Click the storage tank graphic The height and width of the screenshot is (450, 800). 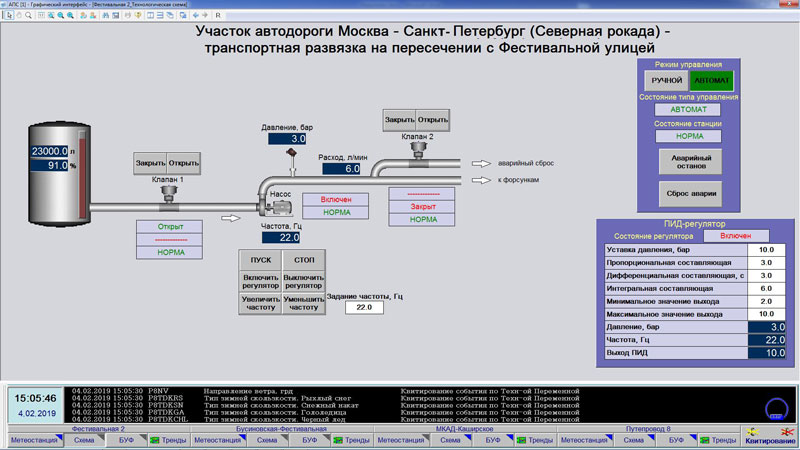(59, 174)
